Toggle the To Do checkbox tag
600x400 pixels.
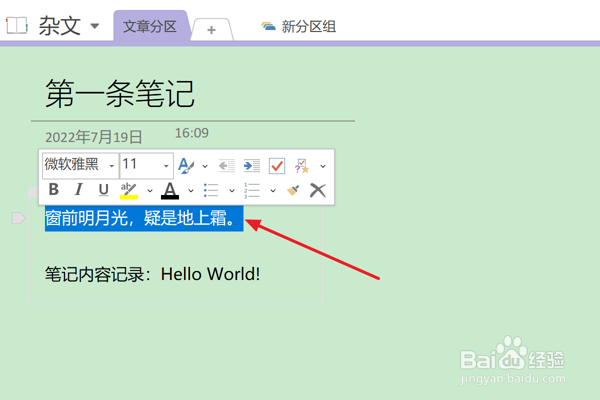[x=277, y=166]
